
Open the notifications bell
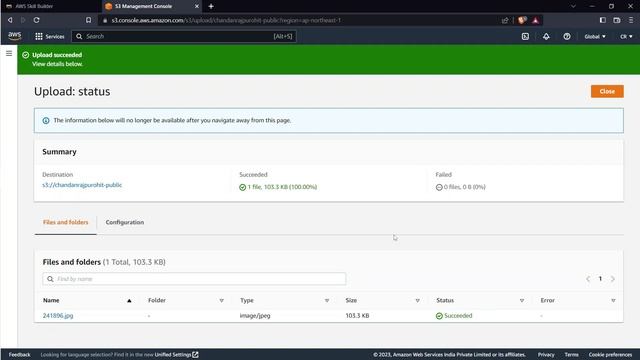pos(546,36)
